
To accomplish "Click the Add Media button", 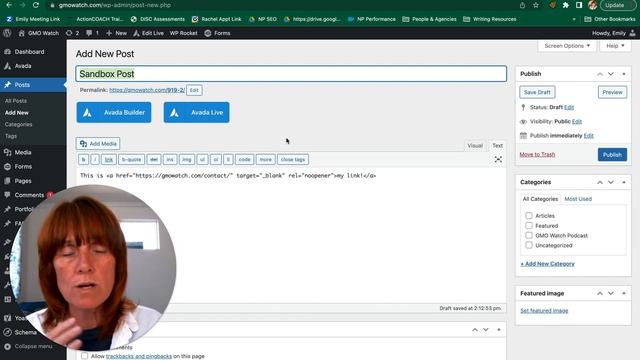I will [x=98, y=144].
